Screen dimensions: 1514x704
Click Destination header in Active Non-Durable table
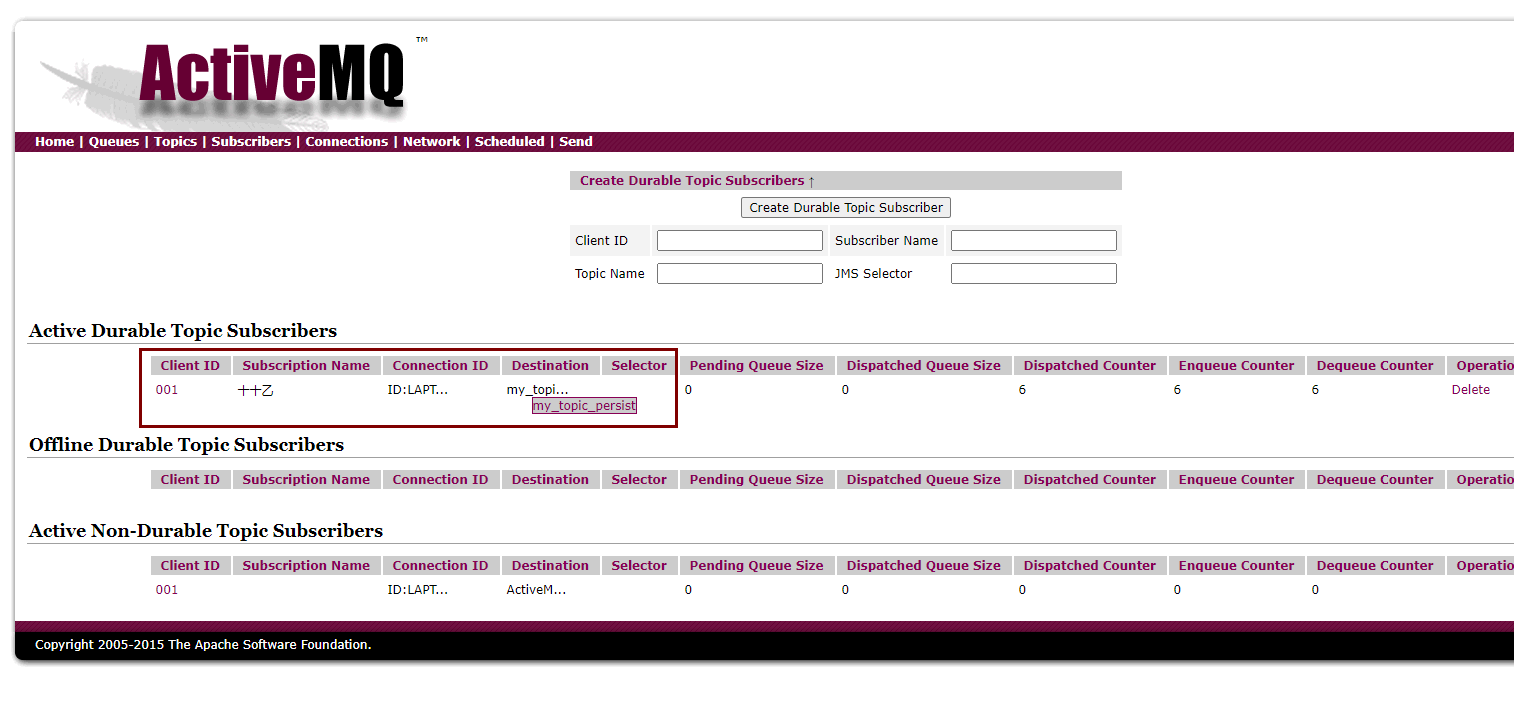point(550,566)
